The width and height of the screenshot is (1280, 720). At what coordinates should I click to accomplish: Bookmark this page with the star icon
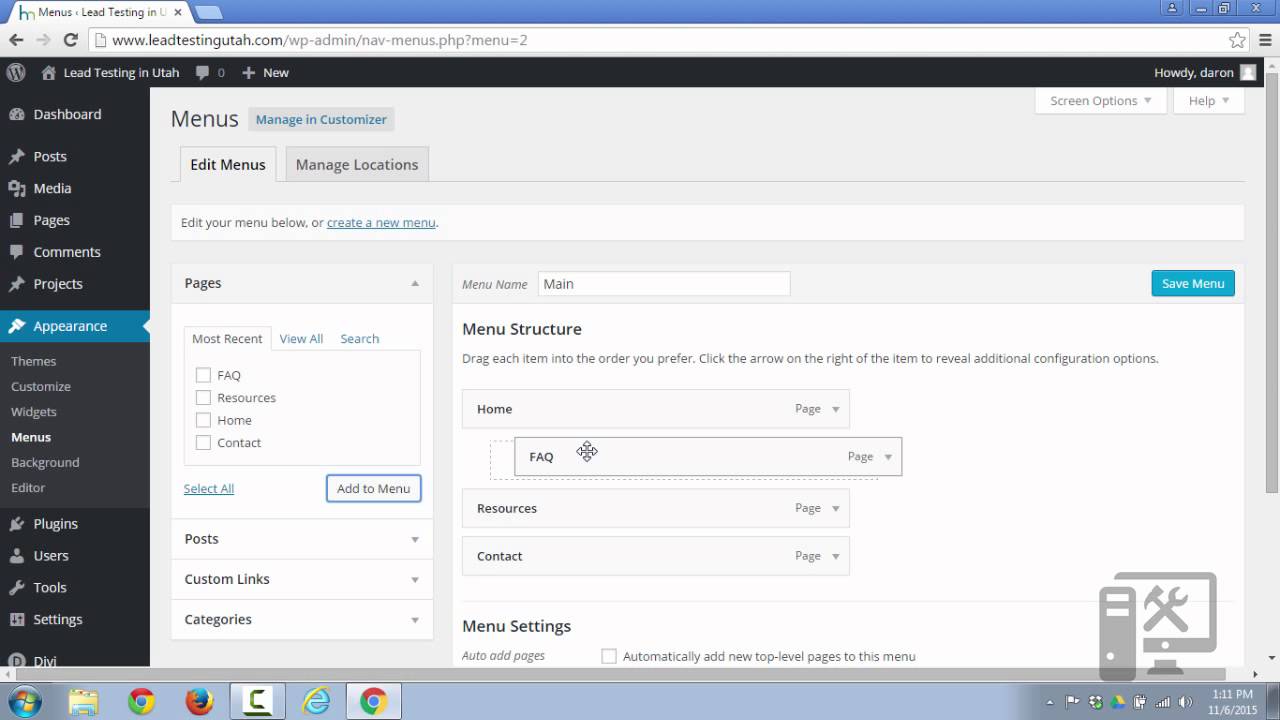point(1237,40)
